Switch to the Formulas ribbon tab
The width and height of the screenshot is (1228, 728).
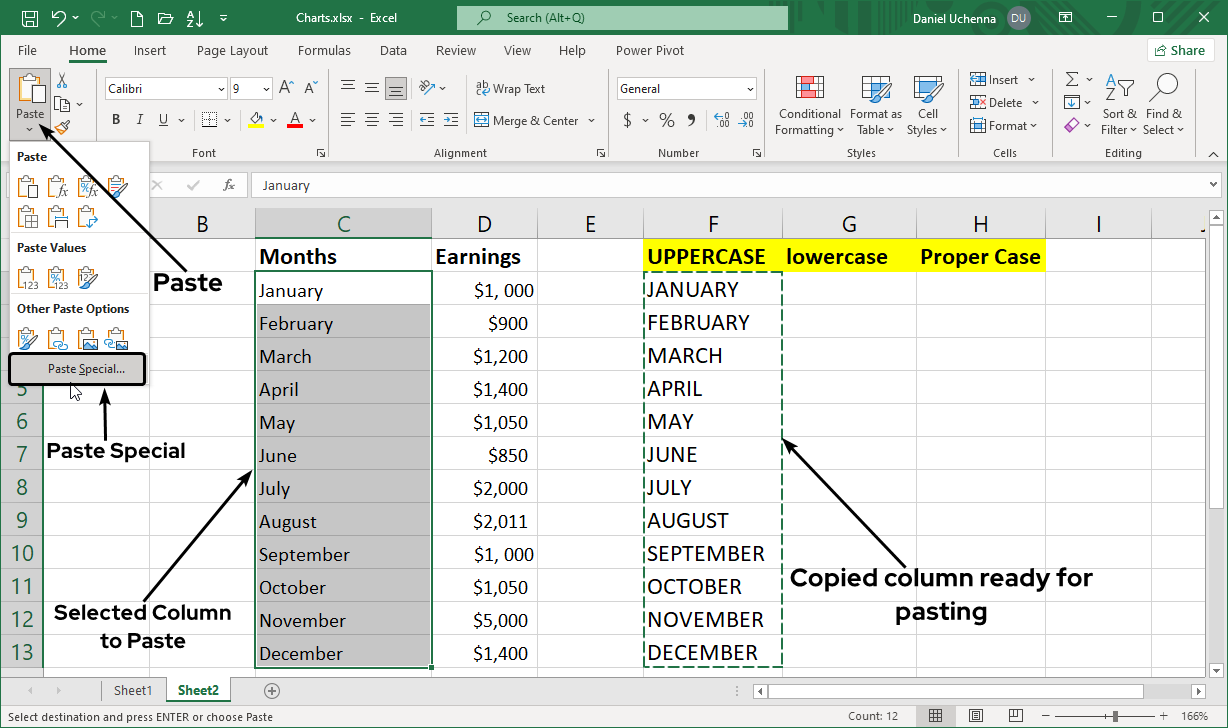(x=324, y=51)
